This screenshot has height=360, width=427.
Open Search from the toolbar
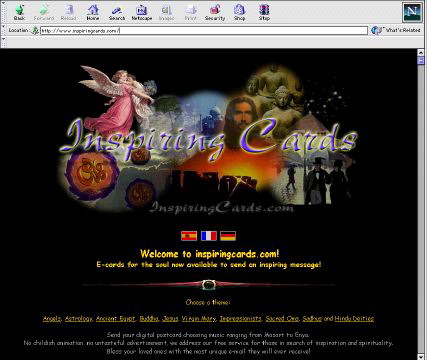117,13
